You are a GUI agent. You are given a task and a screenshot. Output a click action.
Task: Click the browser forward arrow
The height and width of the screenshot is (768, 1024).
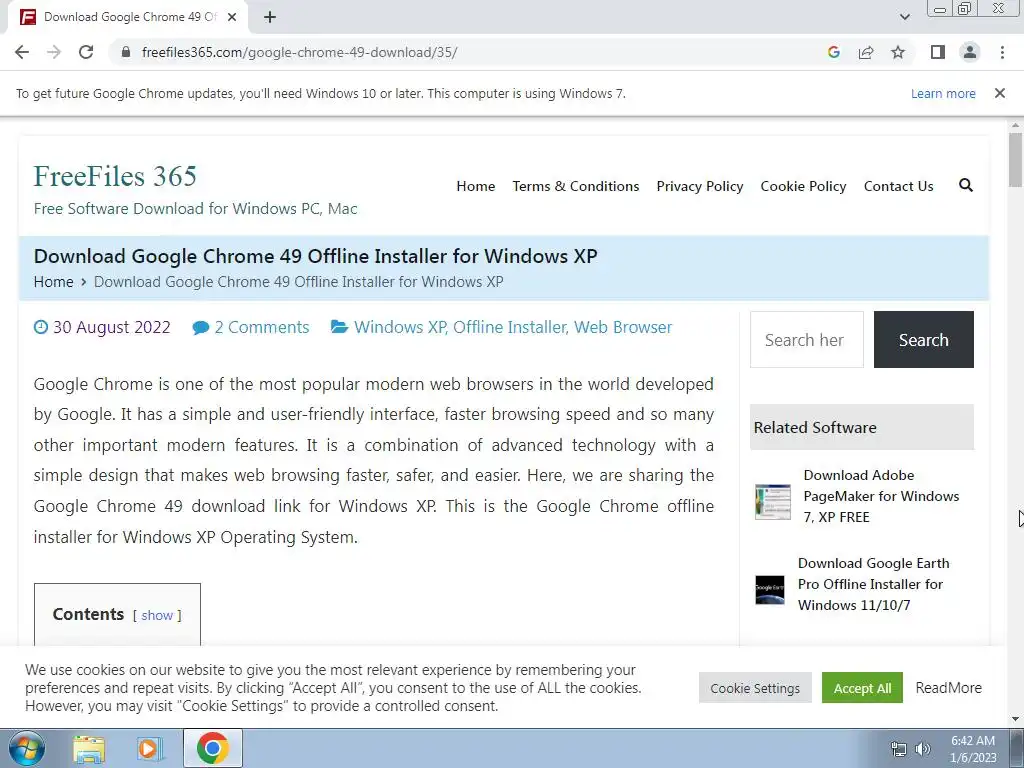(x=54, y=52)
